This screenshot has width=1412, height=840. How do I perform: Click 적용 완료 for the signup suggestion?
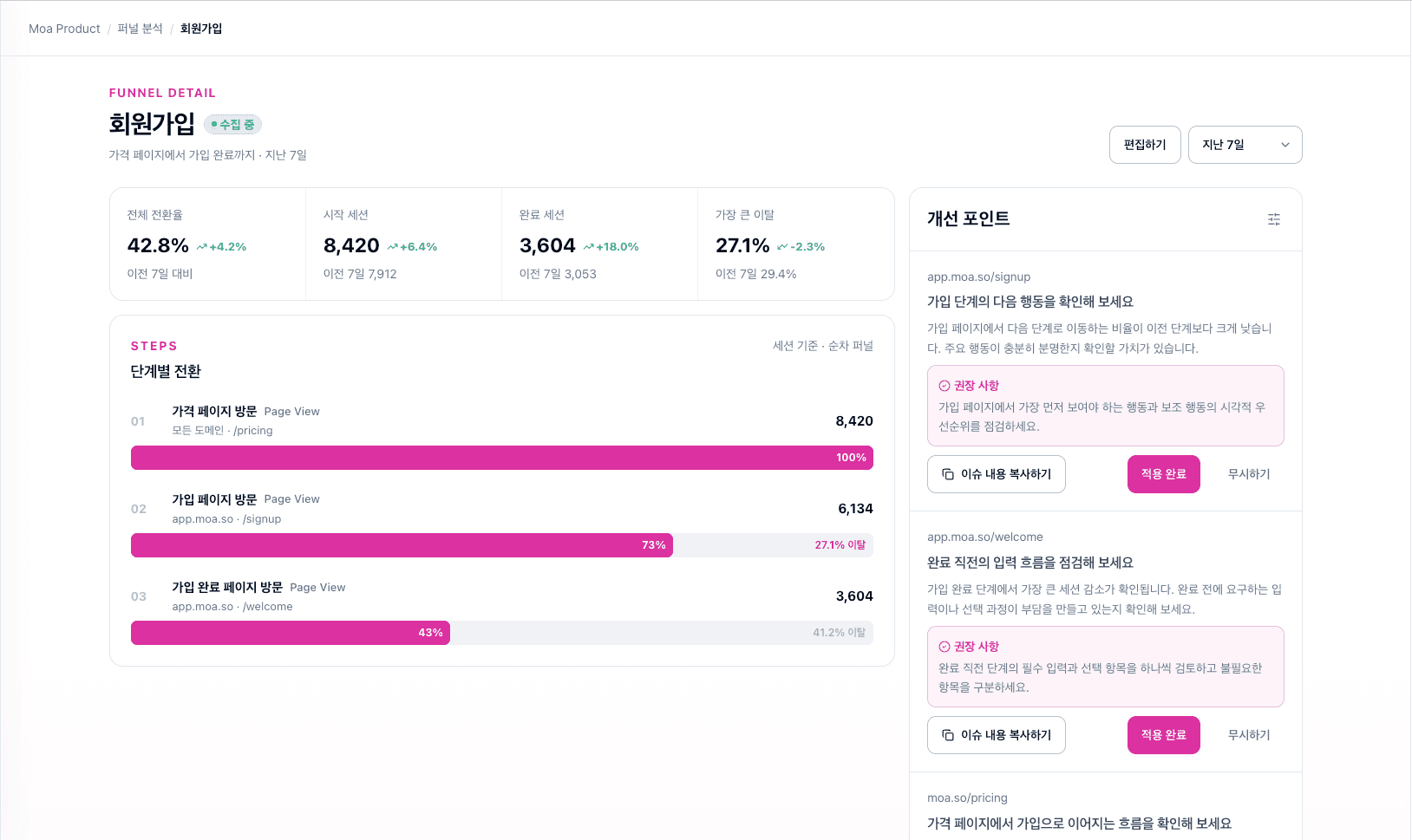(1164, 474)
